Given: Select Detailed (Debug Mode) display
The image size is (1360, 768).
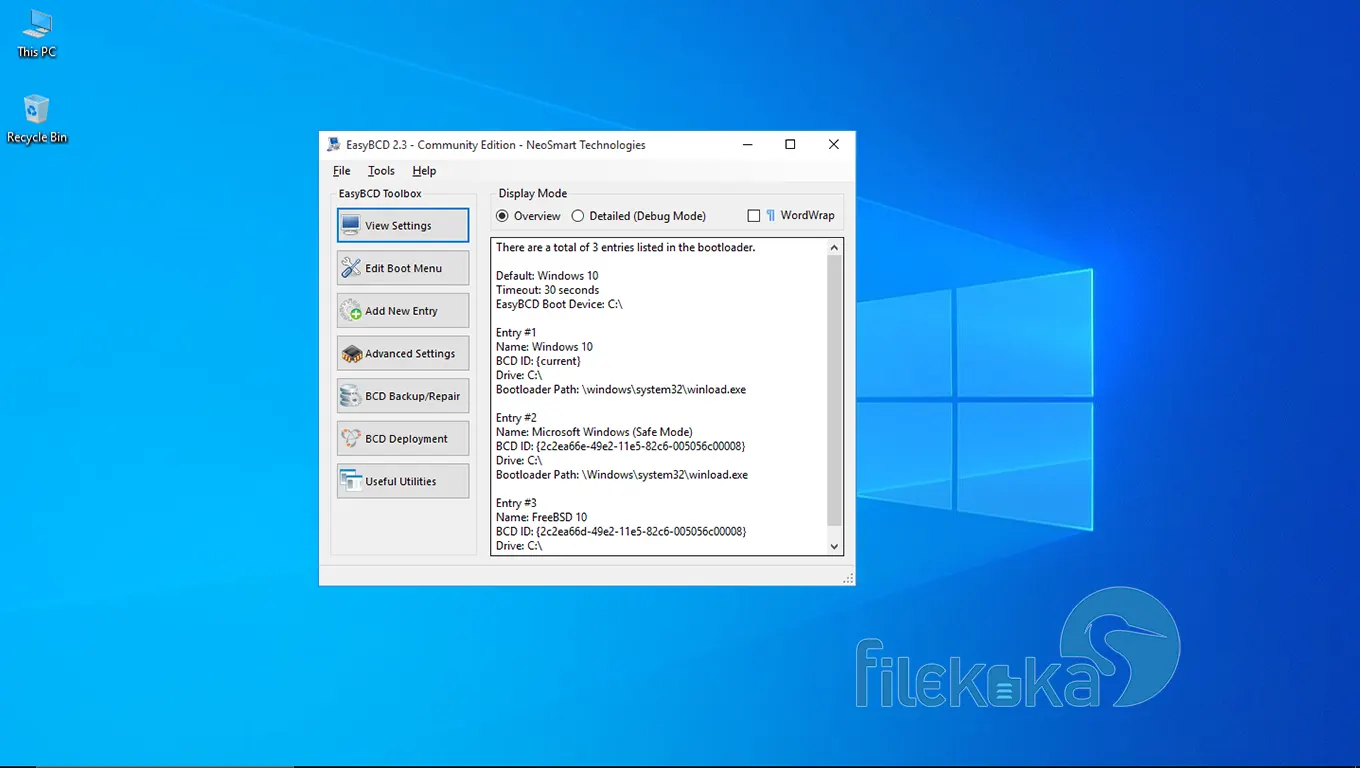Looking at the screenshot, I should tap(638, 216).
